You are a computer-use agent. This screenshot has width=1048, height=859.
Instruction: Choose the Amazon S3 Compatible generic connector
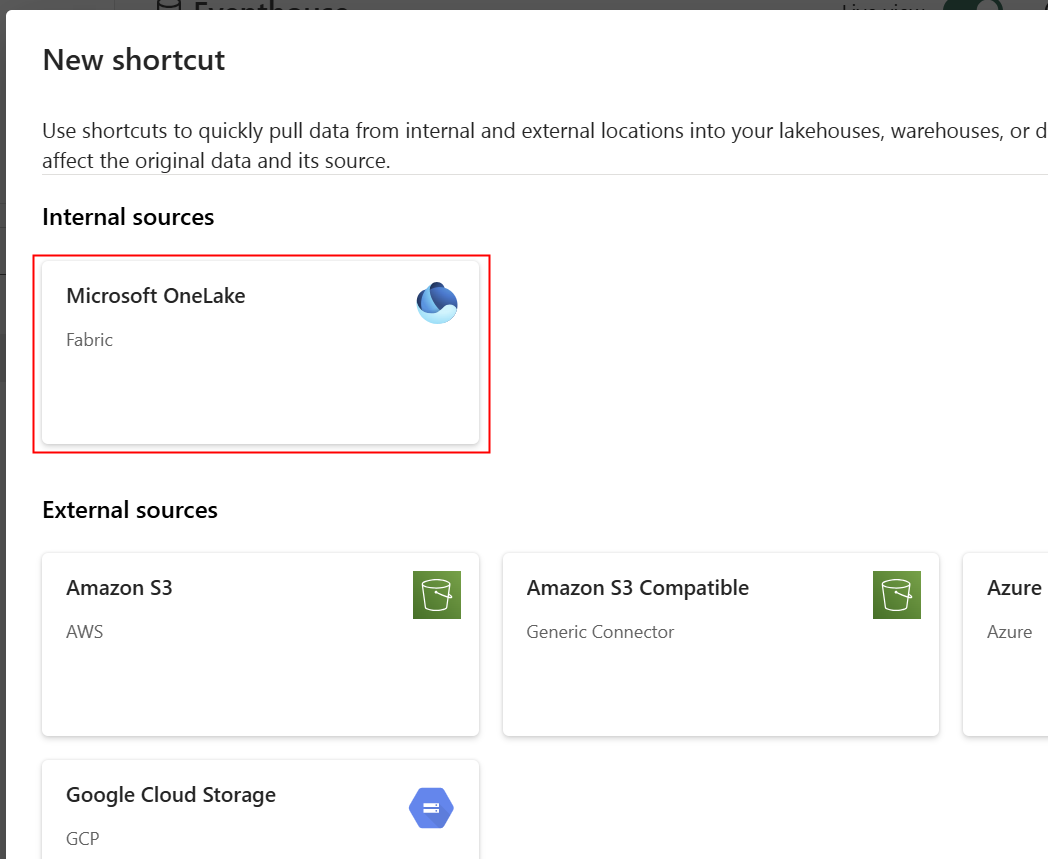tap(720, 644)
